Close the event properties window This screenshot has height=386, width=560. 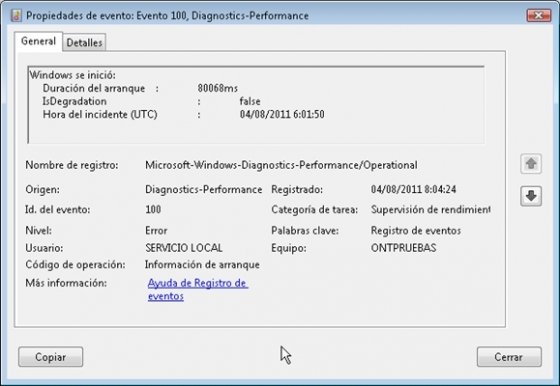(x=538, y=15)
